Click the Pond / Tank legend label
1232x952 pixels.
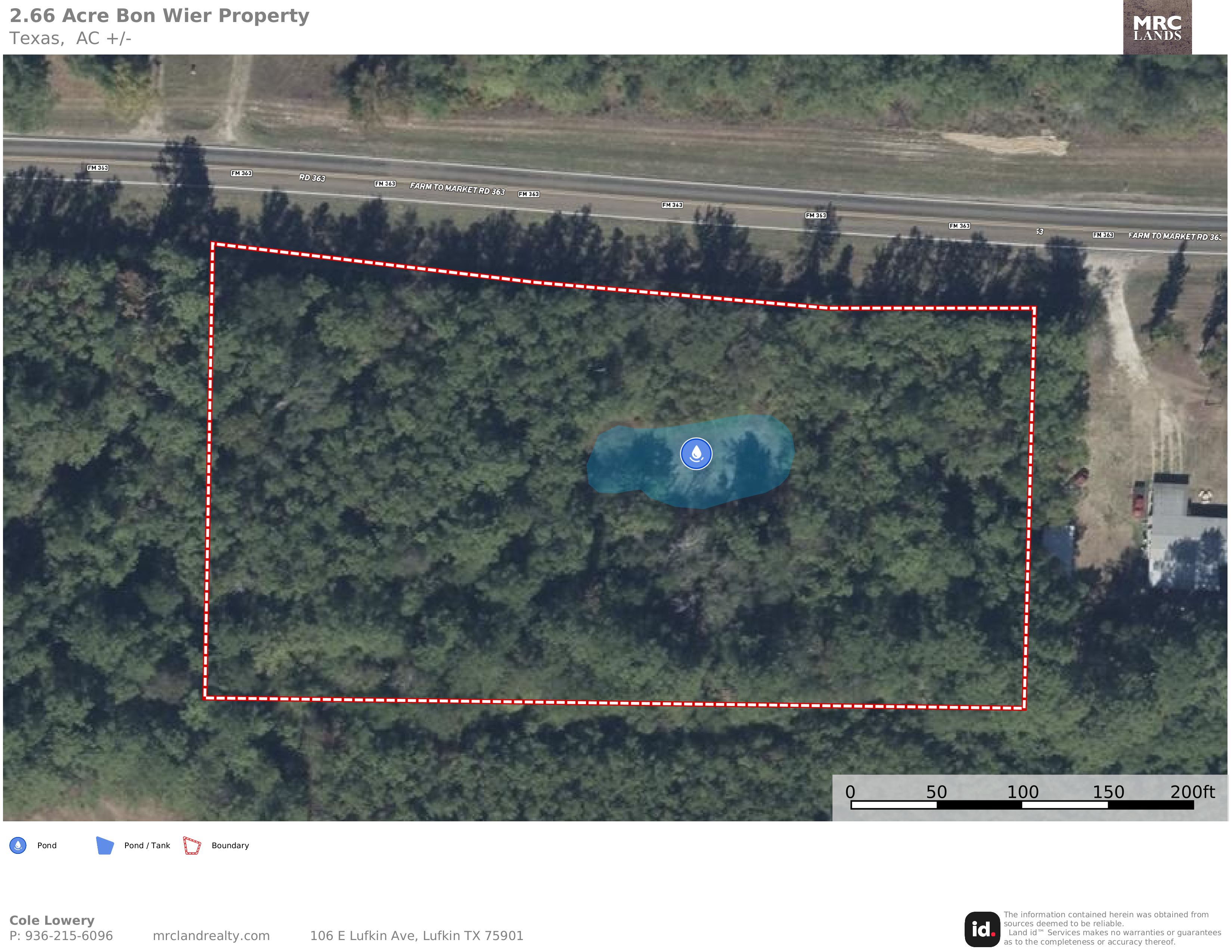pyautogui.click(x=147, y=845)
